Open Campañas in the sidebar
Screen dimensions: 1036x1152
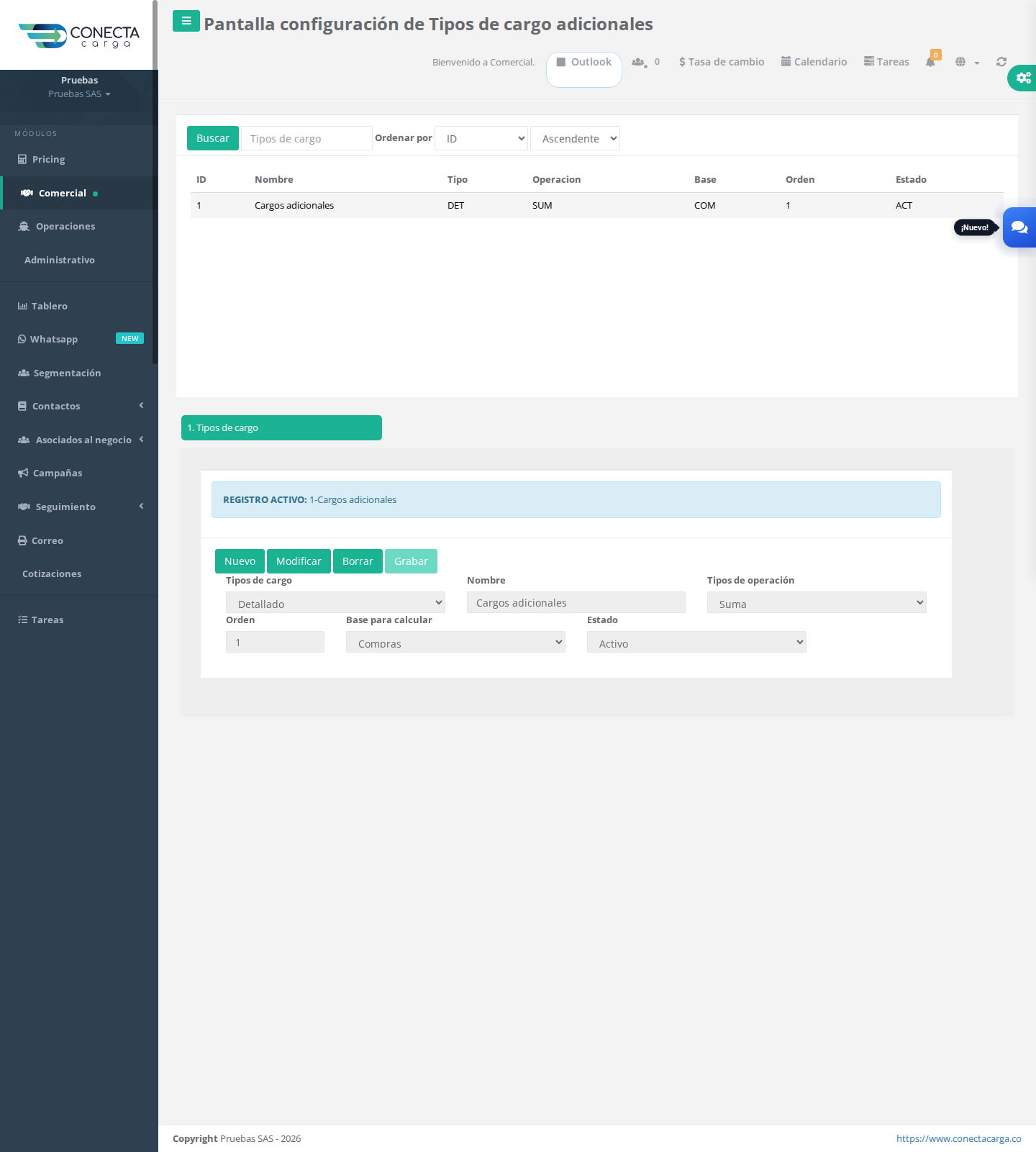point(78,473)
